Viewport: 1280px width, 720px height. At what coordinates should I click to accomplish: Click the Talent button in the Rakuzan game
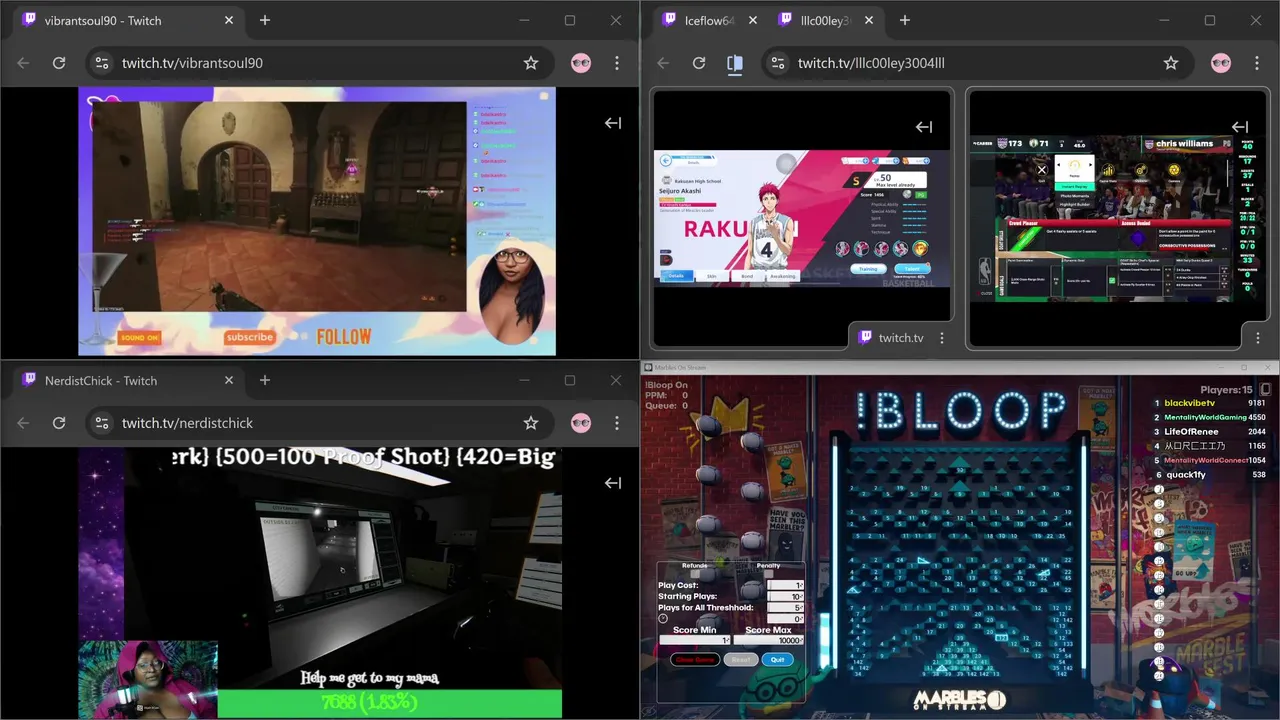click(x=913, y=269)
